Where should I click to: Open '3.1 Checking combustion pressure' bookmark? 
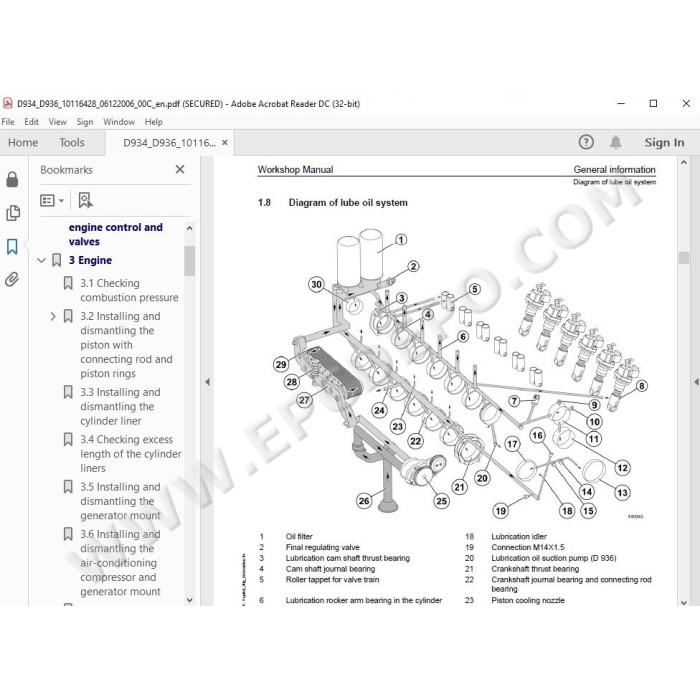click(129, 290)
